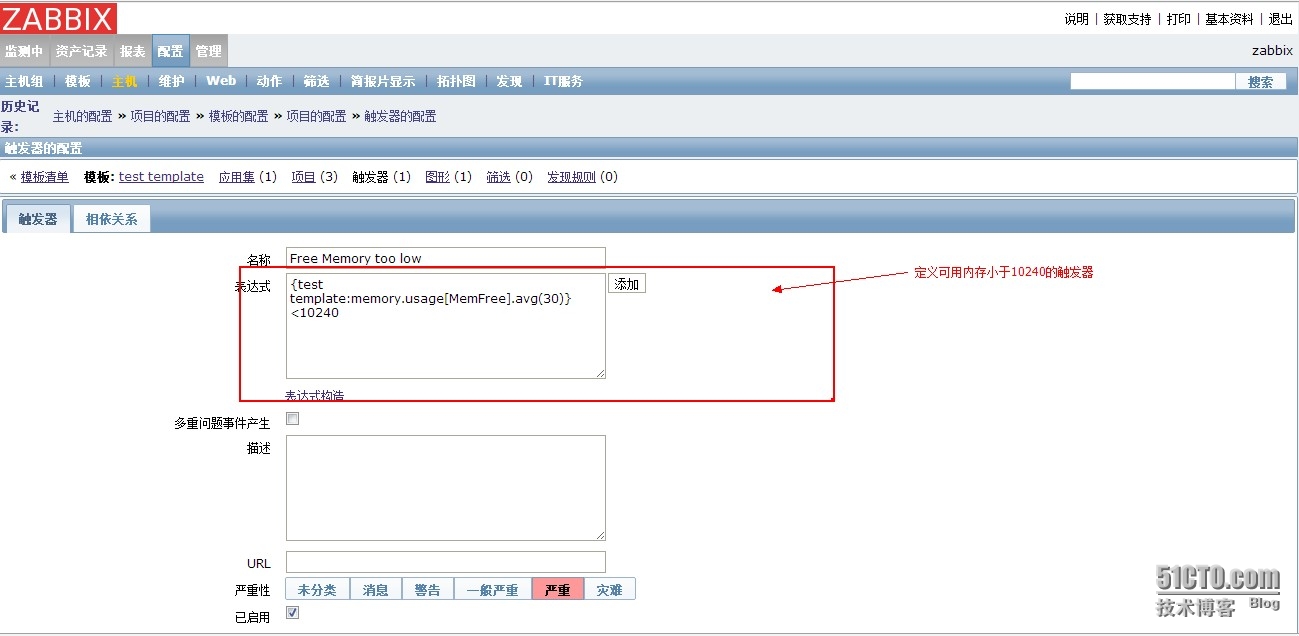Open the 获取支持 link

(1127, 19)
